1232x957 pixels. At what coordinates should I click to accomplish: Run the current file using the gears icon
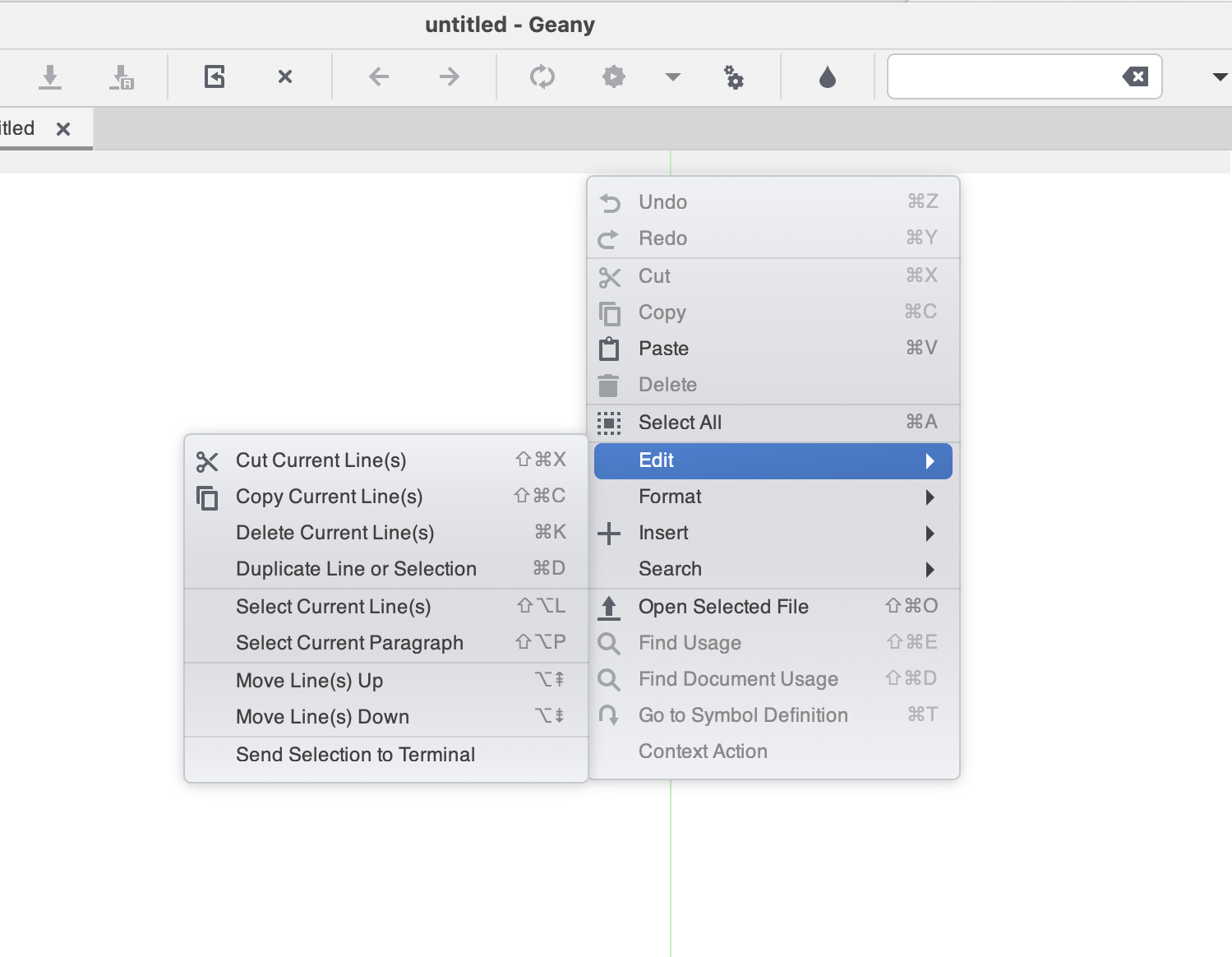[x=734, y=76]
